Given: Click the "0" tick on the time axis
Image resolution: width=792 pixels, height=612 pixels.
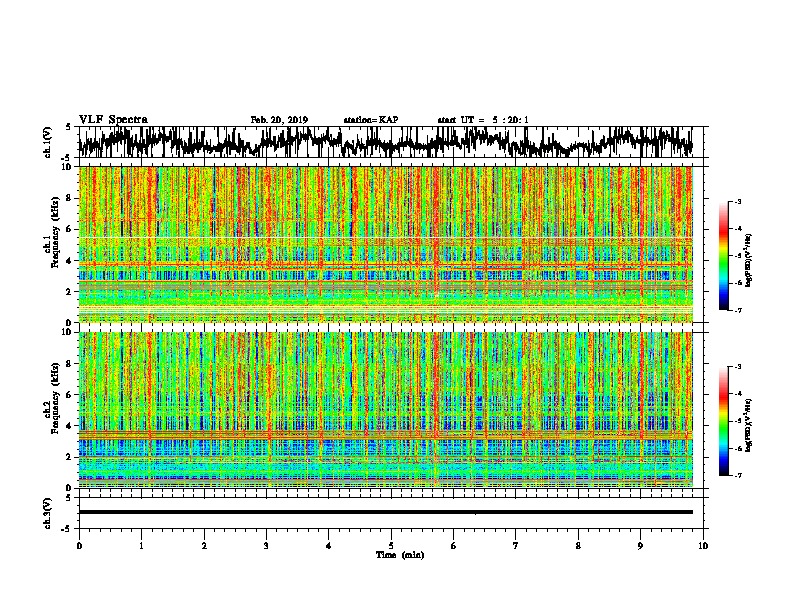Looking at the screenshot, I should (79, 546).
